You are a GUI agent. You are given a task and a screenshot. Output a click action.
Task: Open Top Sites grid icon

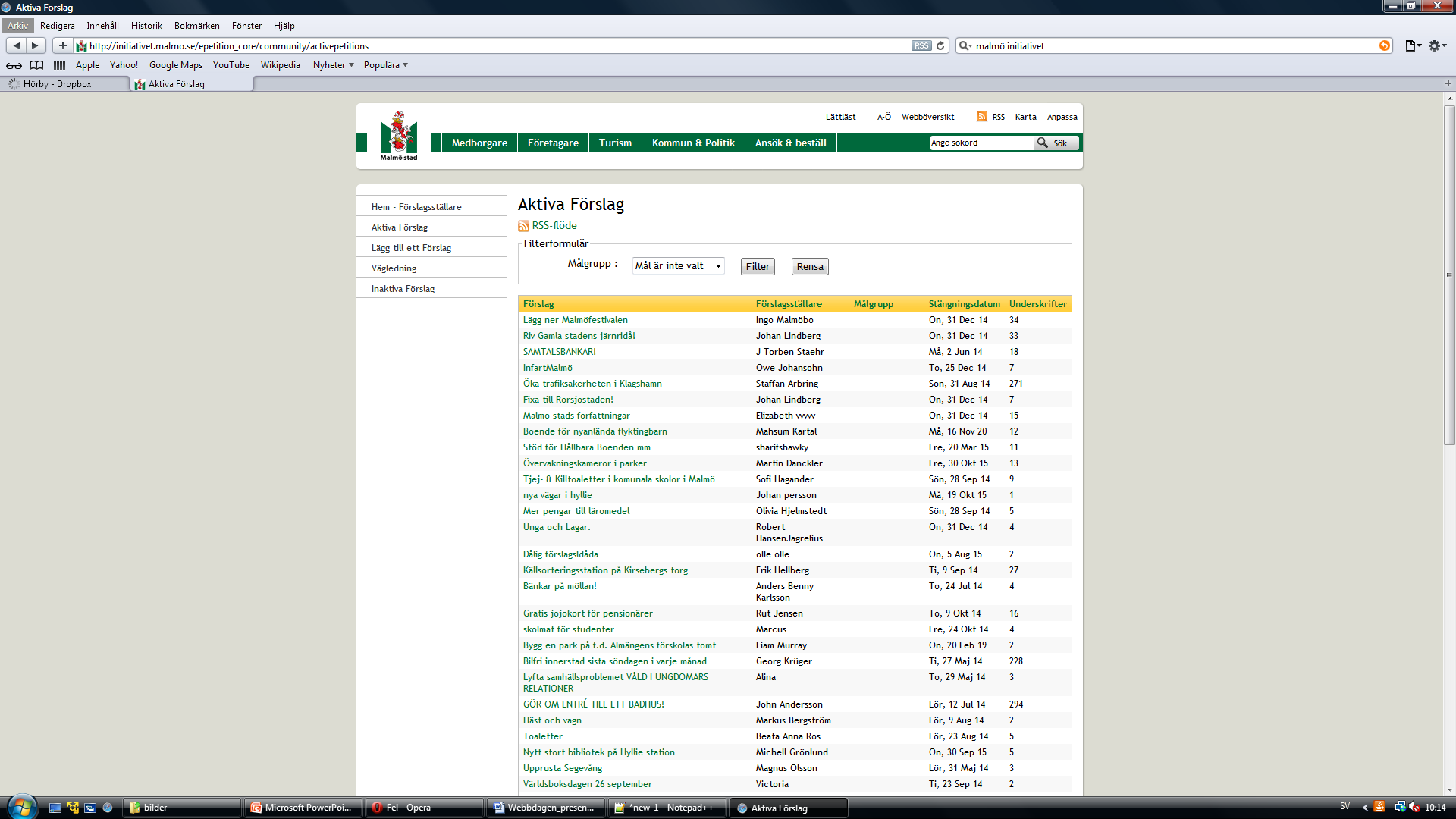tap(59, 65)
